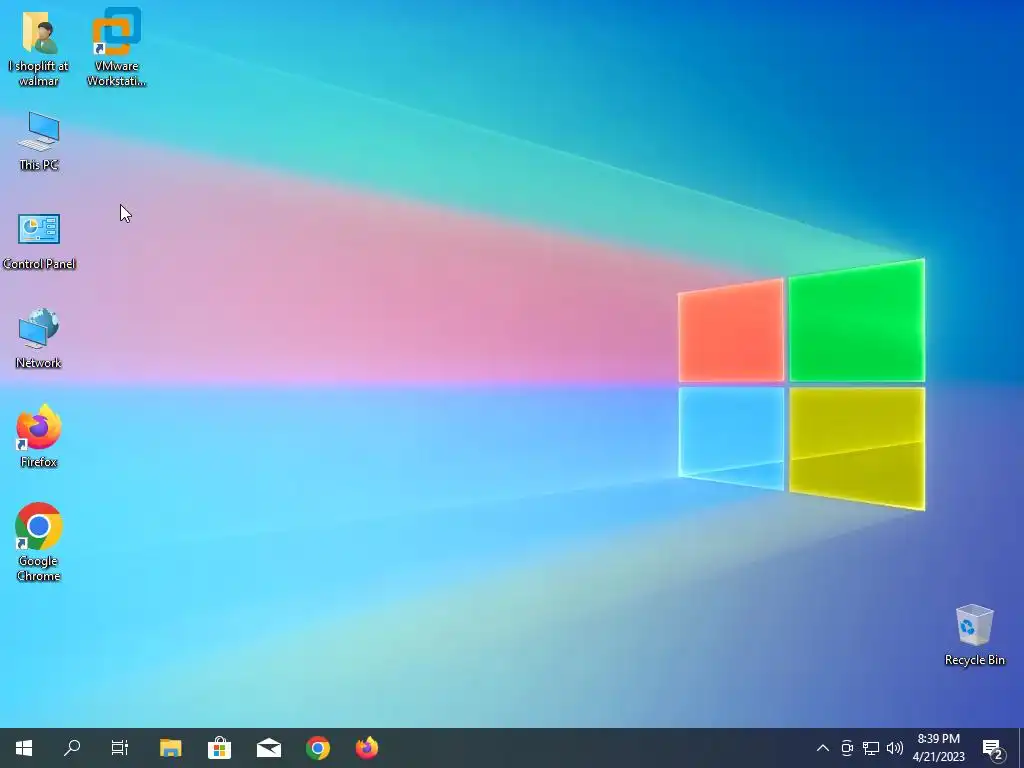The image size is (1024, 768).
Task: Launch Firefox from the taskbar
Action: [x=366, y=748]
